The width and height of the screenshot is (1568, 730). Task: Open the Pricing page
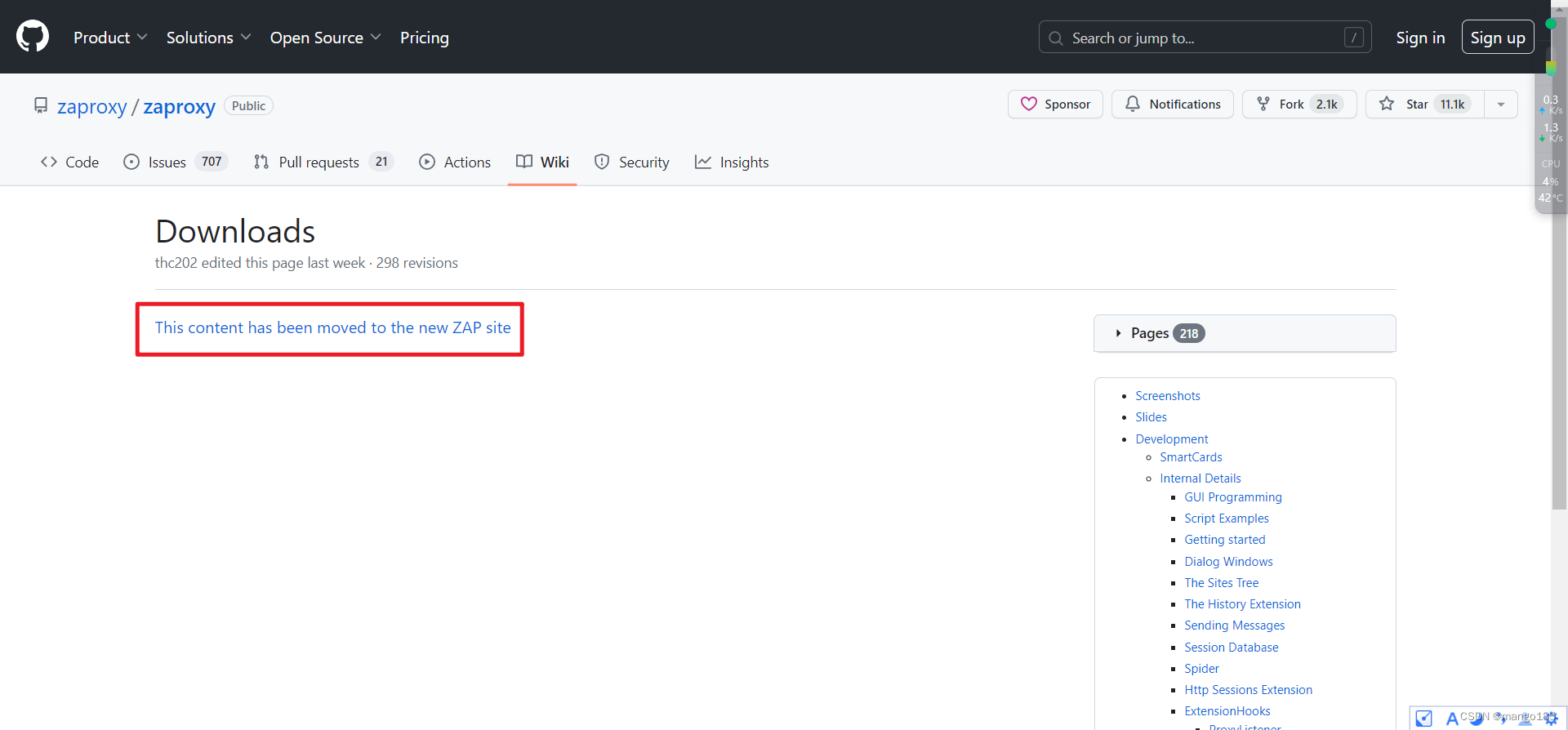coord(425,38)
